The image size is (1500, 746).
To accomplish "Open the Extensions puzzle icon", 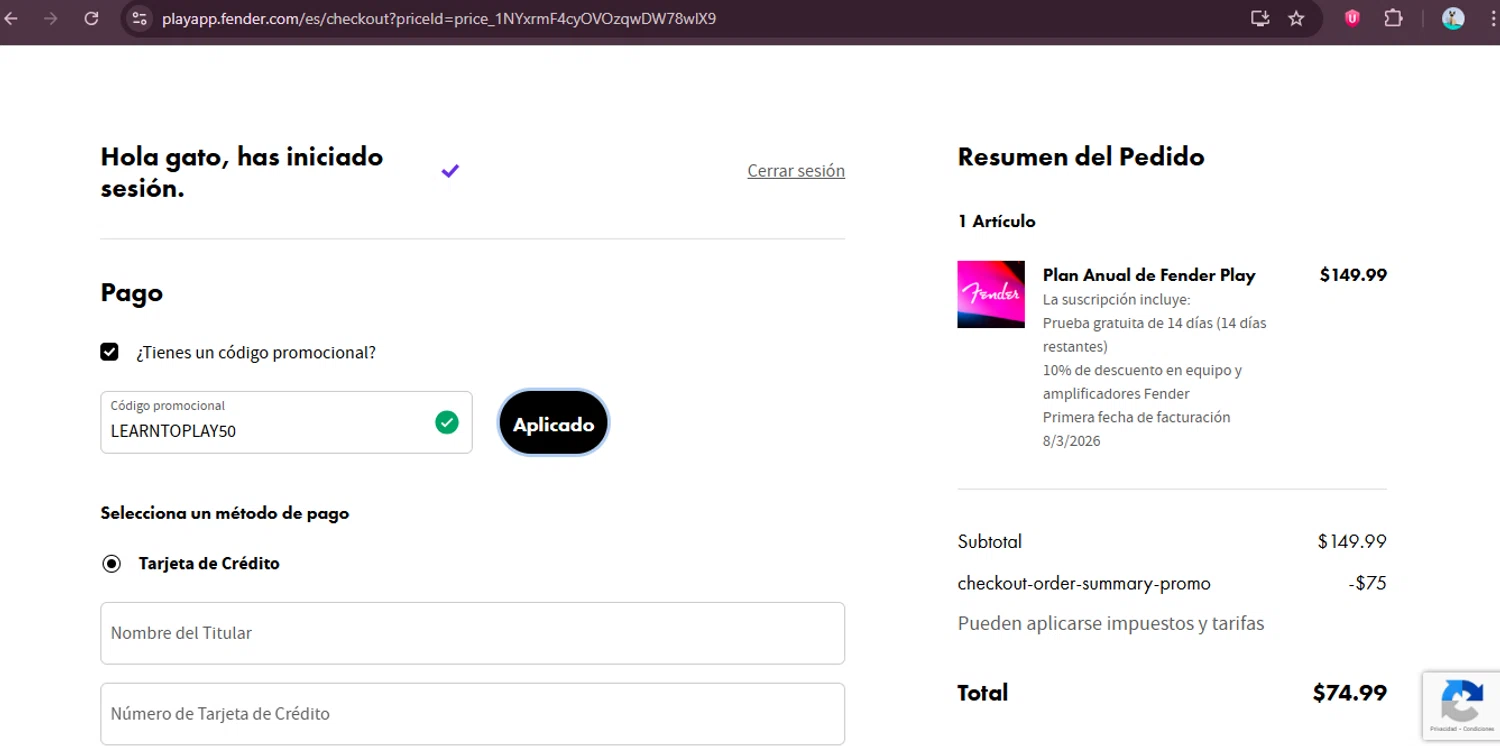I will tap(1393, 18).
